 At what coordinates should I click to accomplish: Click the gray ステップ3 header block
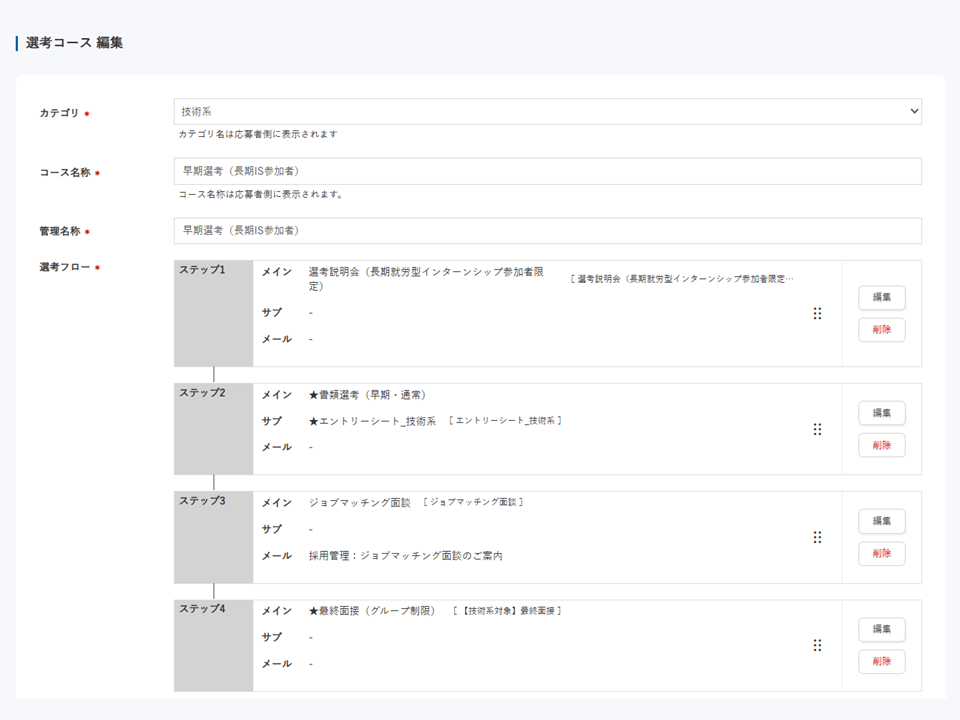(x=213, y=537)
